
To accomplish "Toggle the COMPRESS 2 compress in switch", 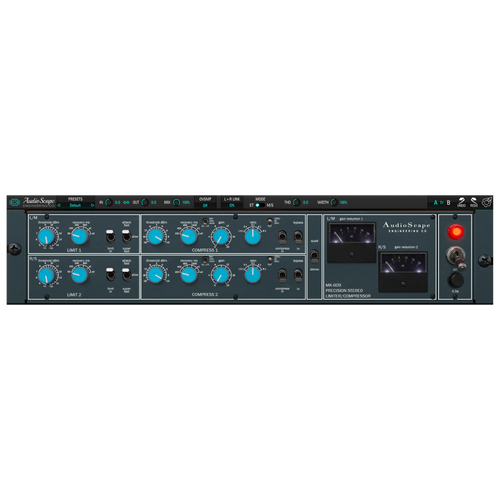I will (x=282, y=275).
